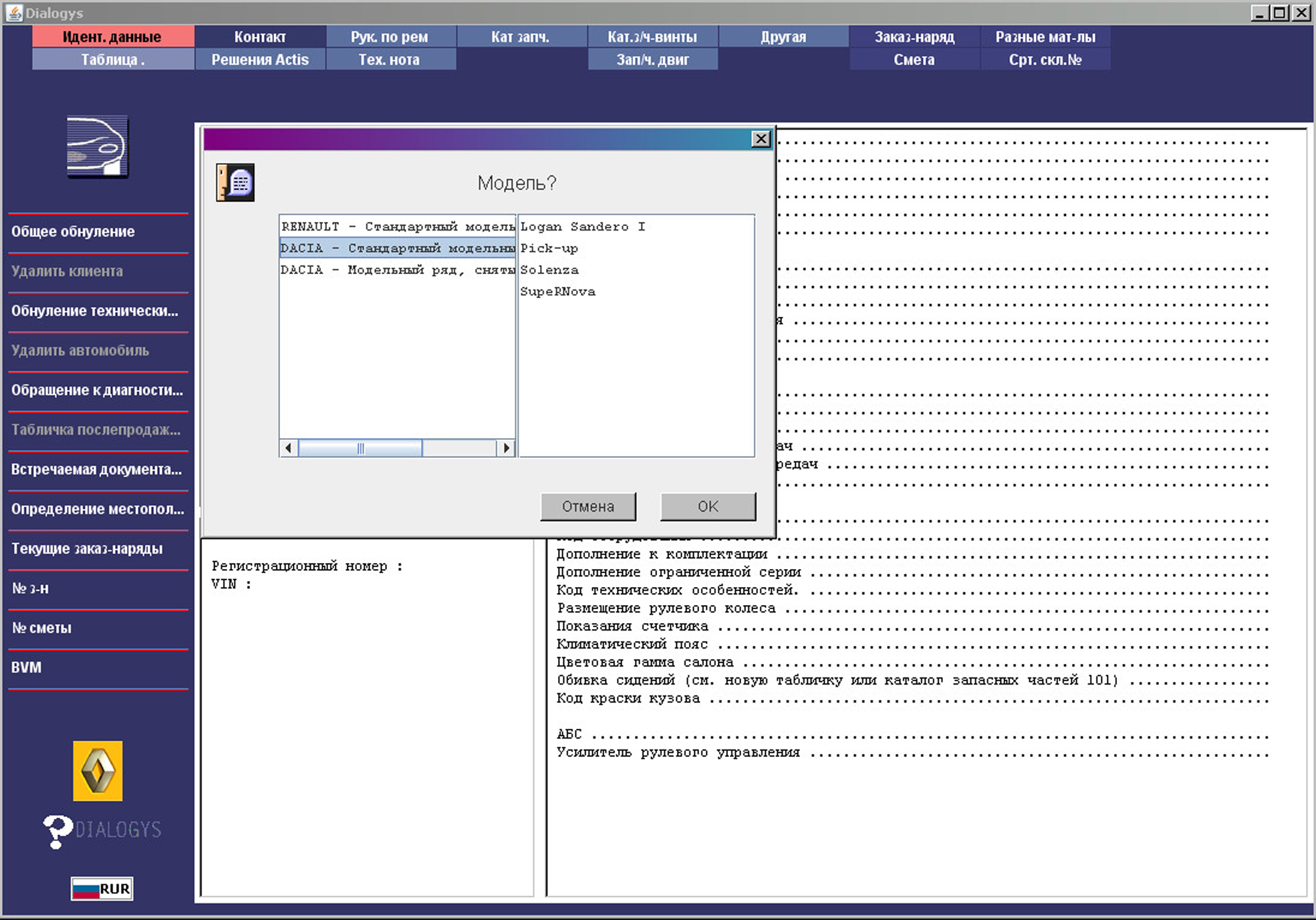Image resolution: width=1316 pixels, height=920 pixels.
Task: Choose Logan Sandero I model
Action: pyautogui.click(x=582, y=227)
